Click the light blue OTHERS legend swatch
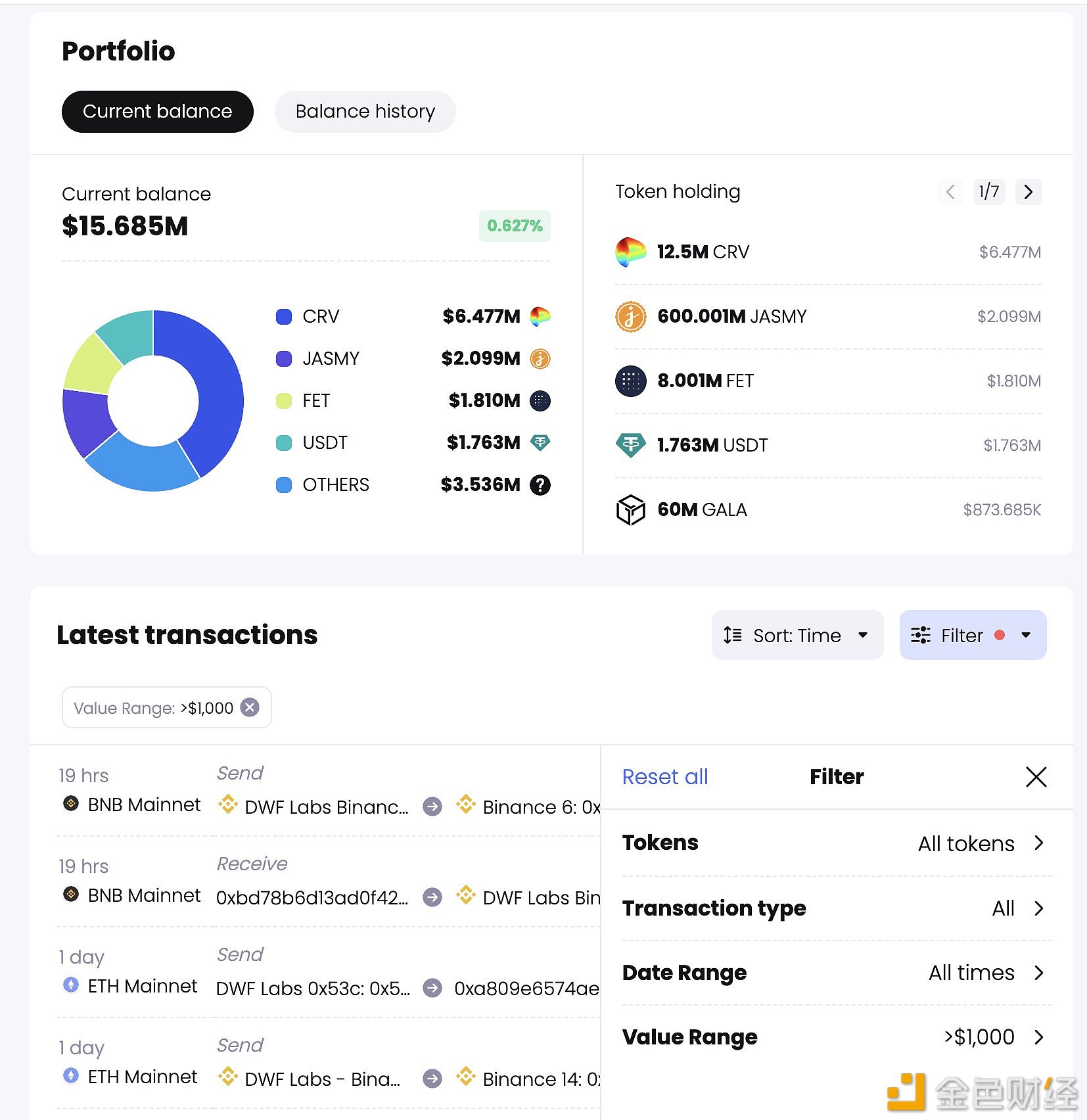 coord(284,485)
